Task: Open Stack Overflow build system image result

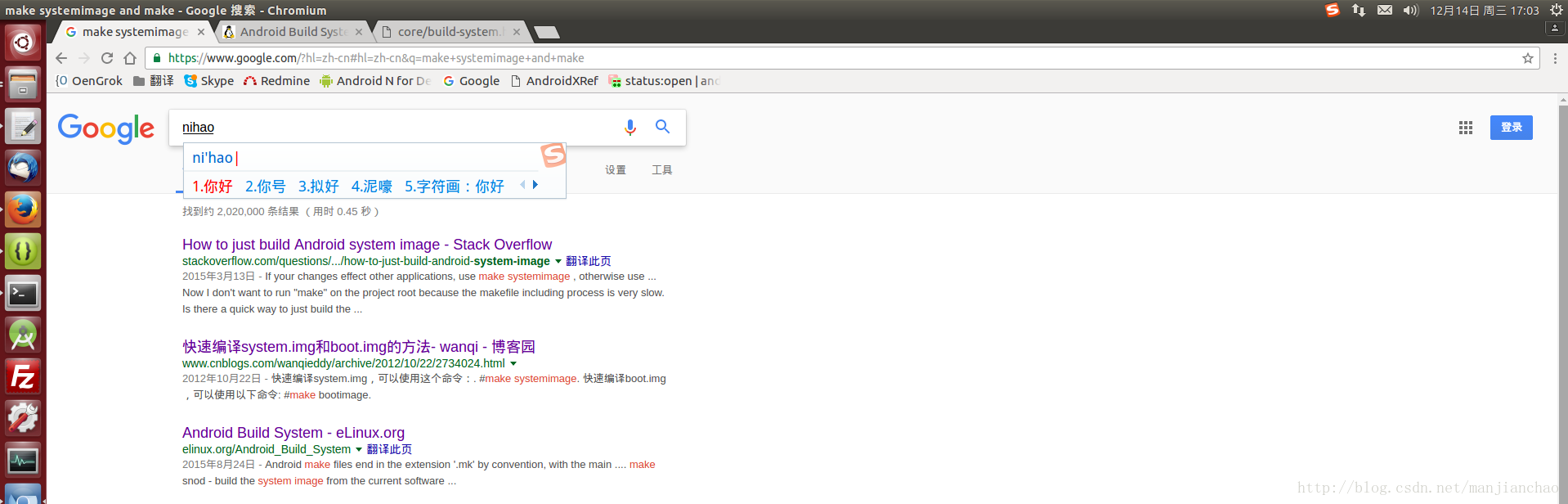Action: pos(367,245)
